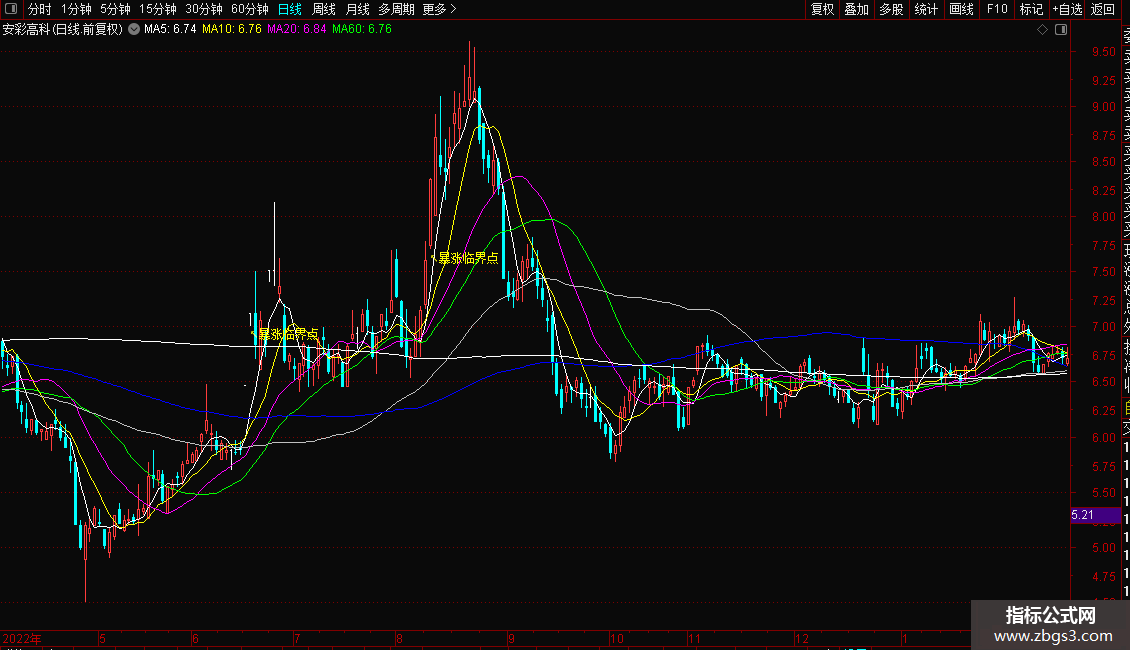Viewport: 1130px width, 650px height.
Task: Click the green MA60: 6.76 label
Action: coord(362,30)
